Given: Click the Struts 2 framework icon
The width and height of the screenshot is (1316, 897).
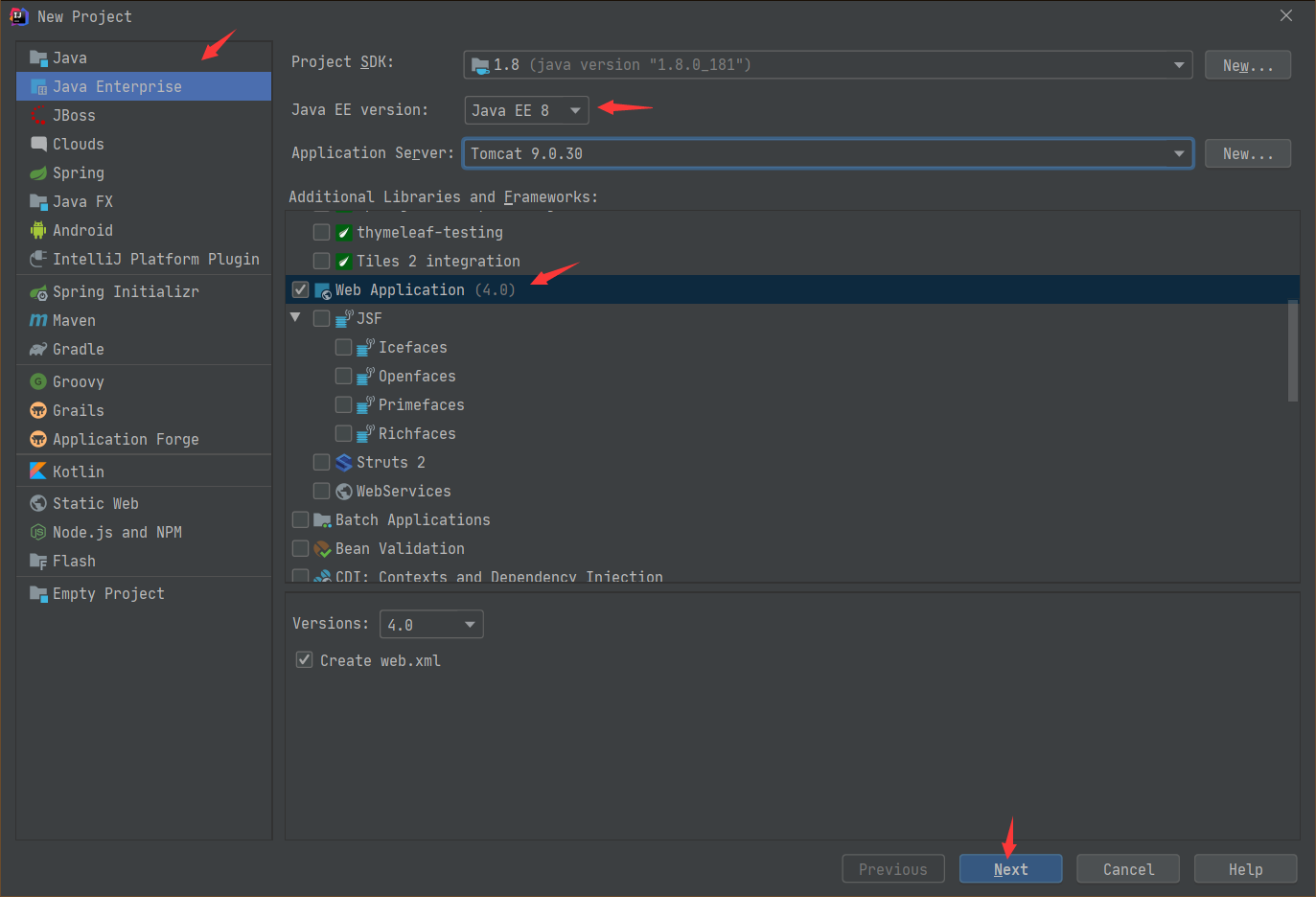Looking at the screenshot, I should point(344,462).
